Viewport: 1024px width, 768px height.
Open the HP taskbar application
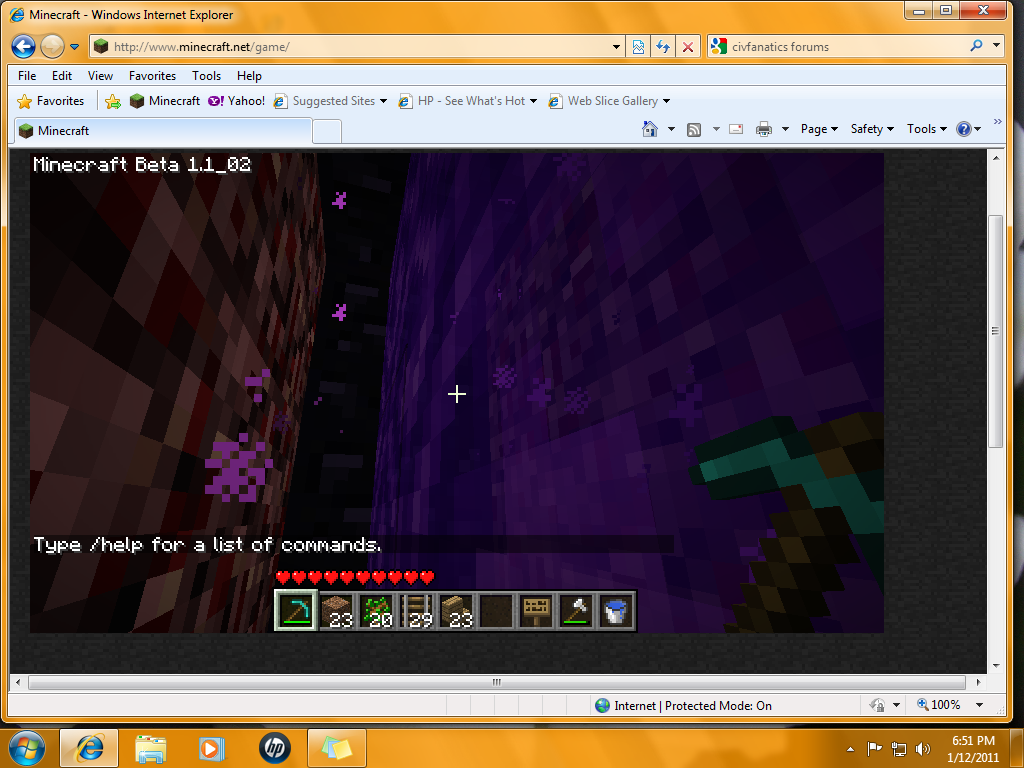click(274, 748)
